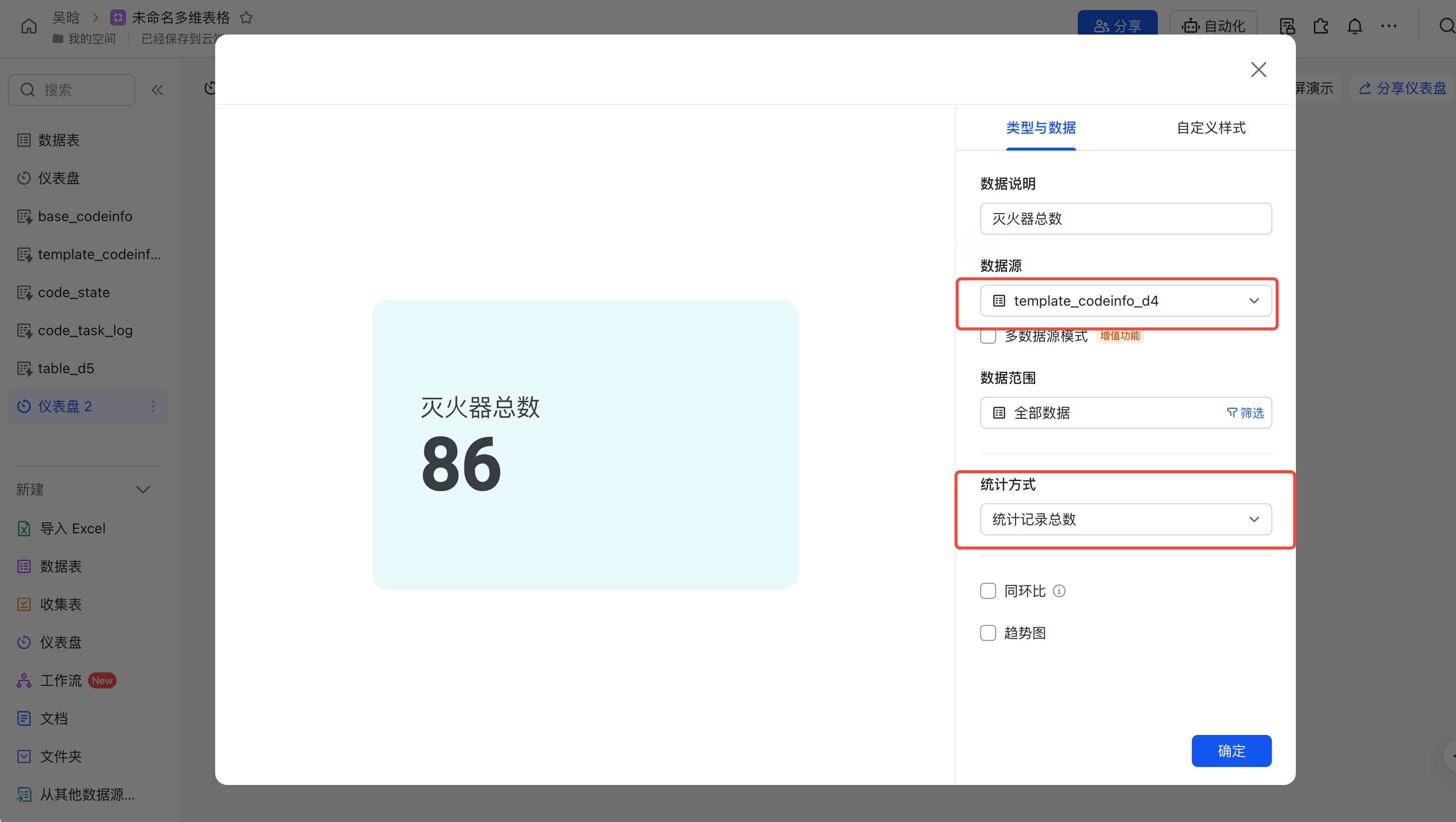This screenshot has width=1456, height=822.
Task: Click 分享仪表盘 link
Action: pyautogui.click(x=1402, y=88)
